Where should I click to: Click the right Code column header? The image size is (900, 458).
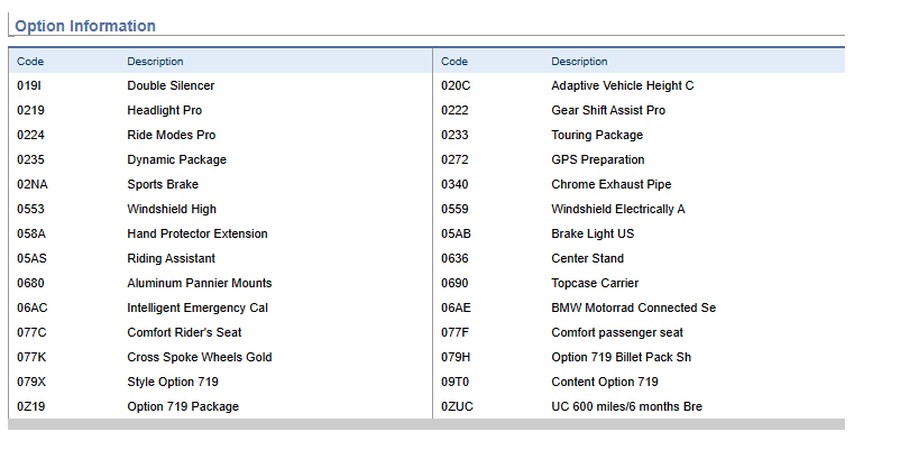455,61
